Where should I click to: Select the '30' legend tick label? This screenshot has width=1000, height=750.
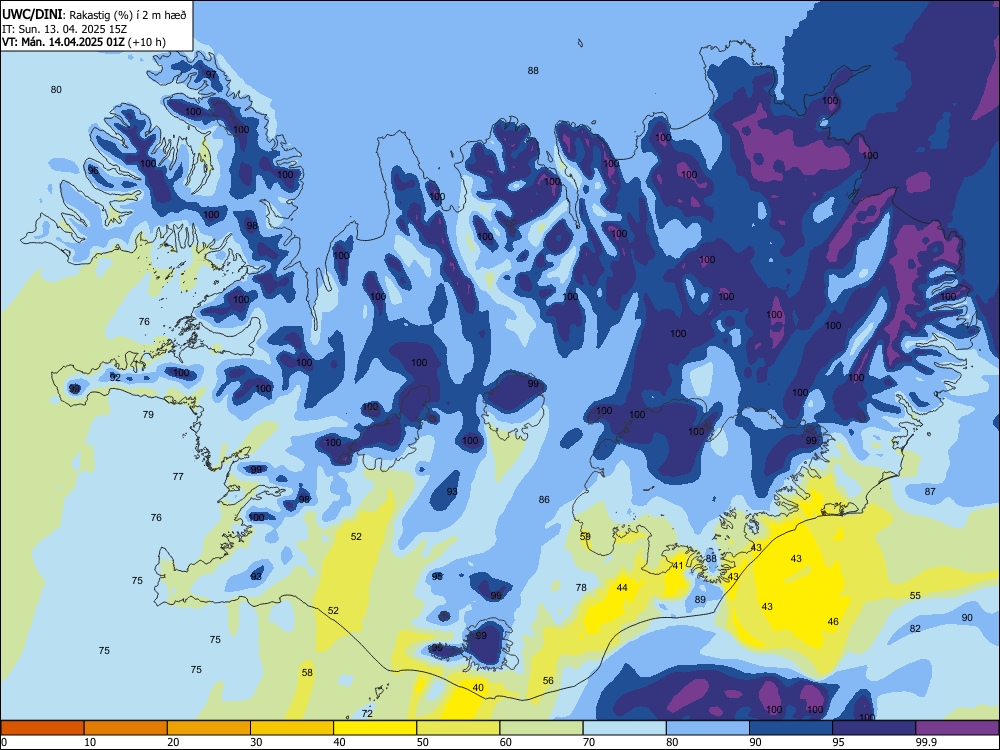click(256, 742)
